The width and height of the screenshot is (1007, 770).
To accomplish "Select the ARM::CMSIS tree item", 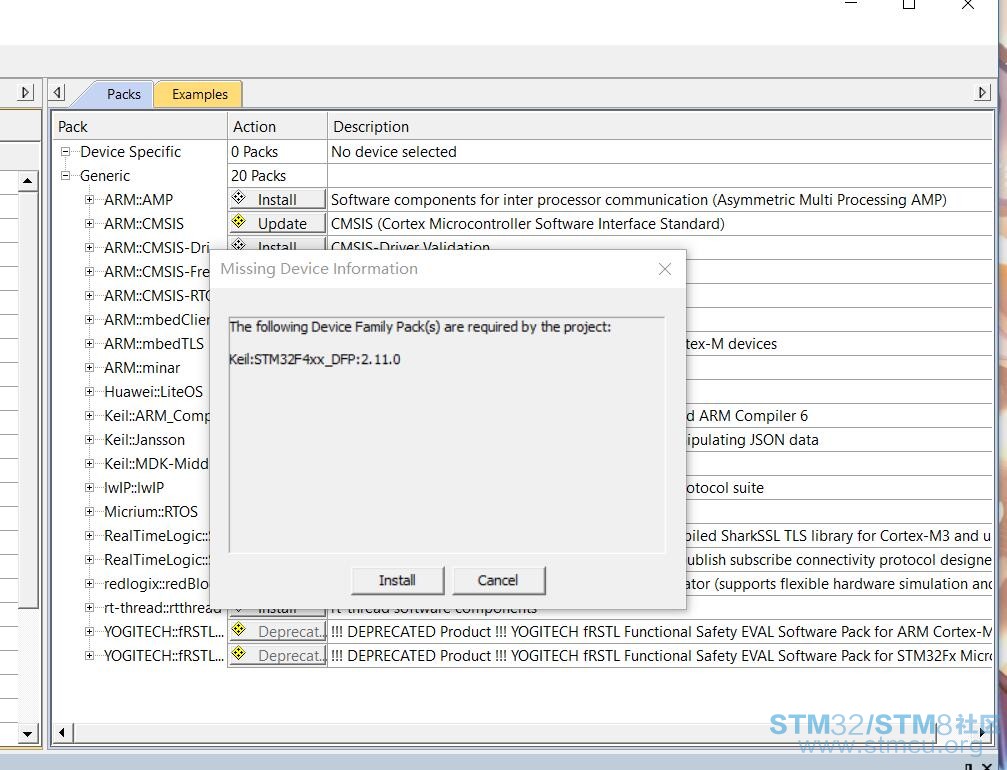I will (144, 224).
